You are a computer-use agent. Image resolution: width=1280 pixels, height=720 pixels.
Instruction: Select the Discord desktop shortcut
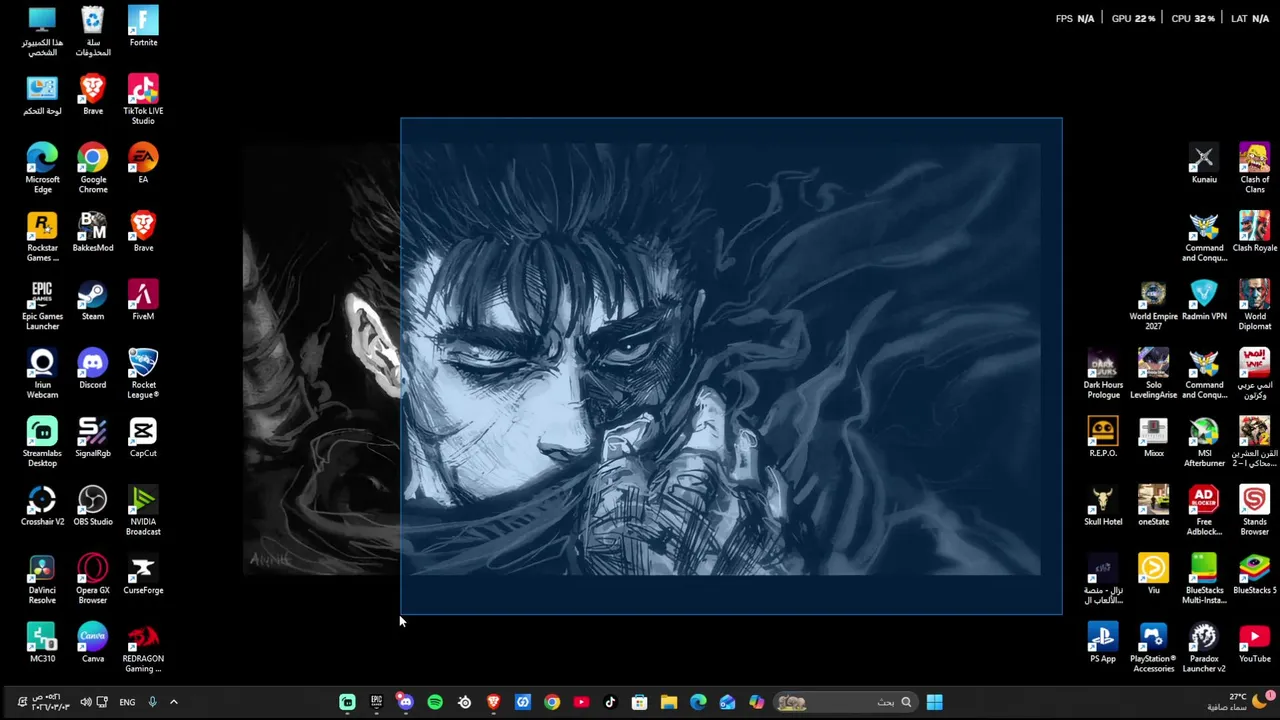(93, 369)
